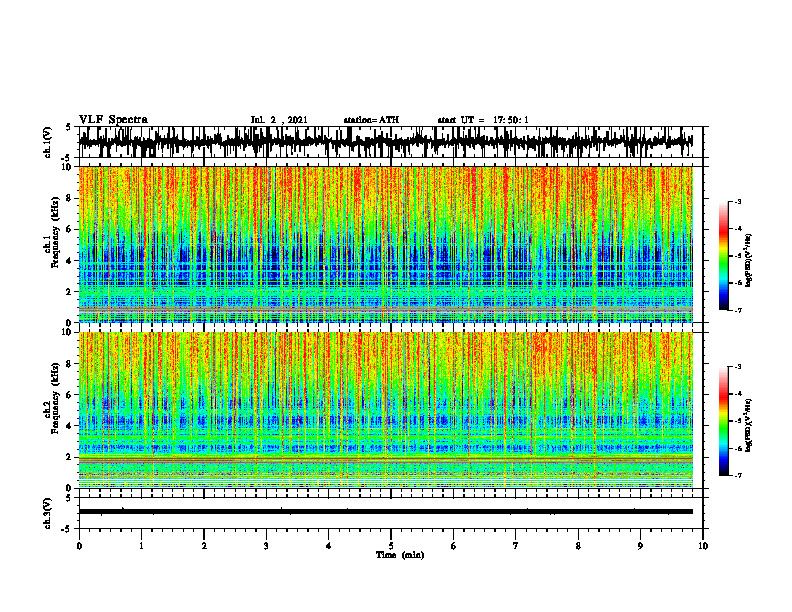
Task: Click the "ch.3(V)" vertical axis label
Action: click(48, 514)
